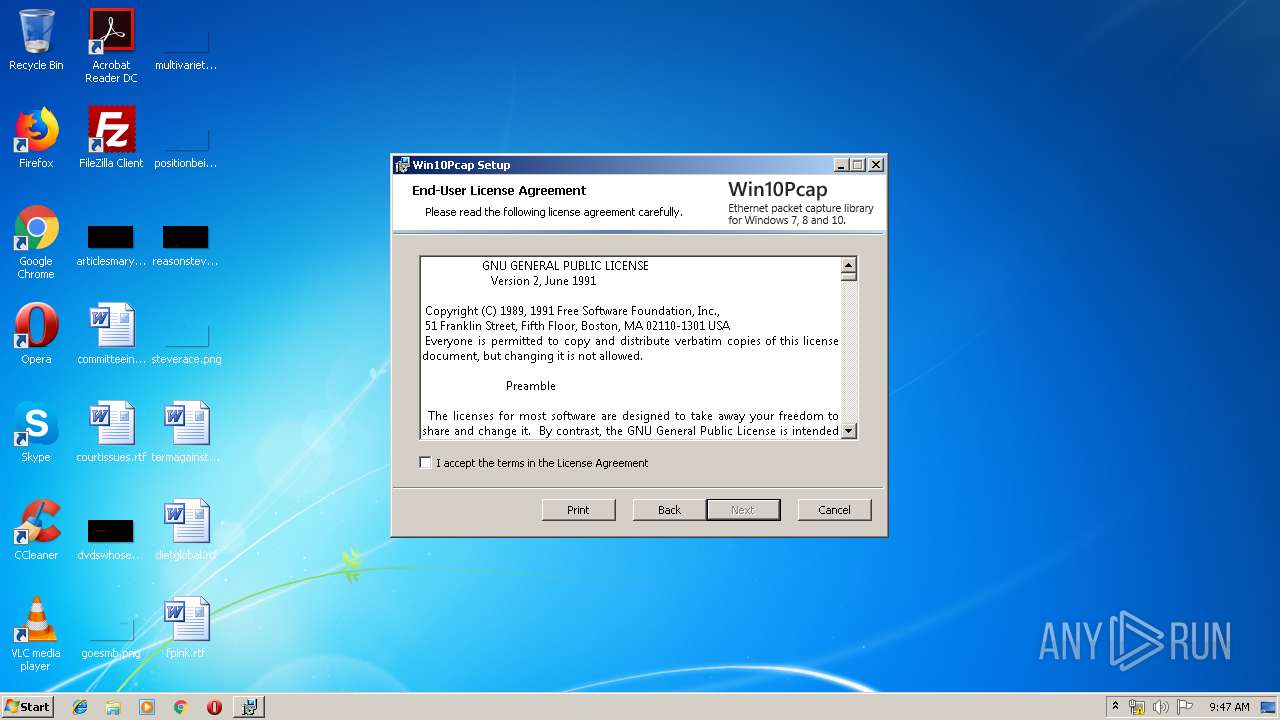
Task: Select the positionbei… desktop file
Action: click(x=186, y=148)
